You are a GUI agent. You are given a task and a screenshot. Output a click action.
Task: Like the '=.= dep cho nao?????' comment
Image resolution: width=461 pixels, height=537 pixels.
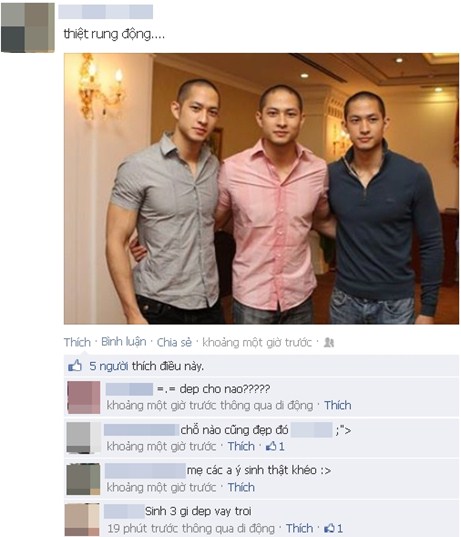(x=338, y=405)
